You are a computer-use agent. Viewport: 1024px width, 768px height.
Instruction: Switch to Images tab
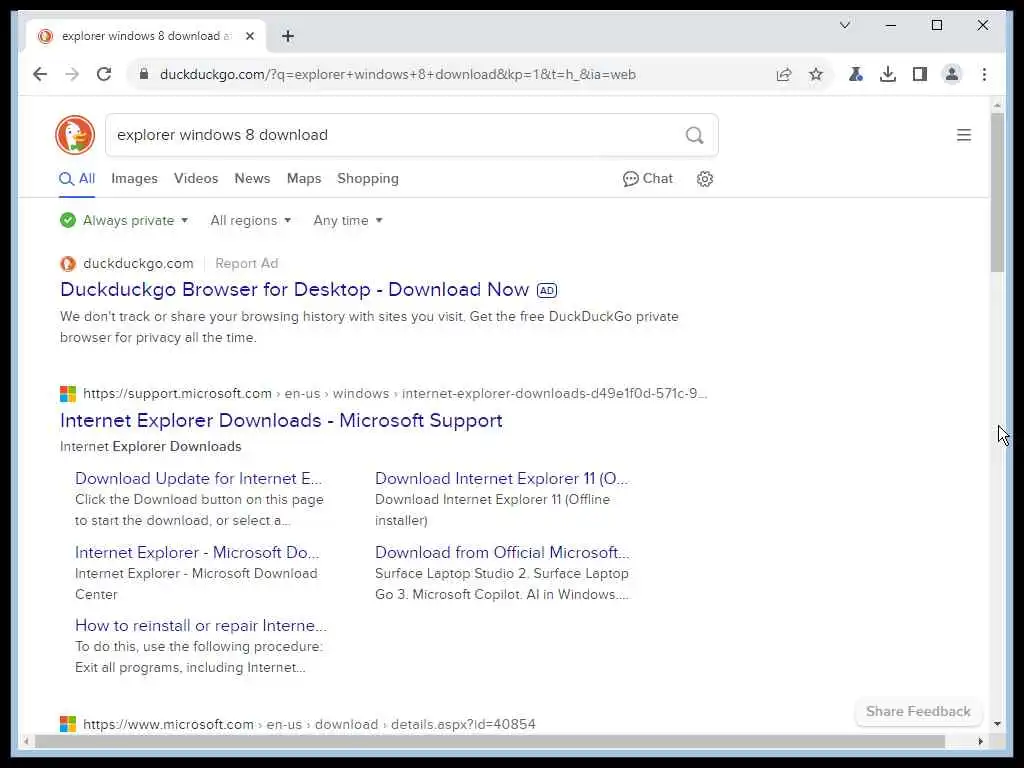click(x=135, y=179)
